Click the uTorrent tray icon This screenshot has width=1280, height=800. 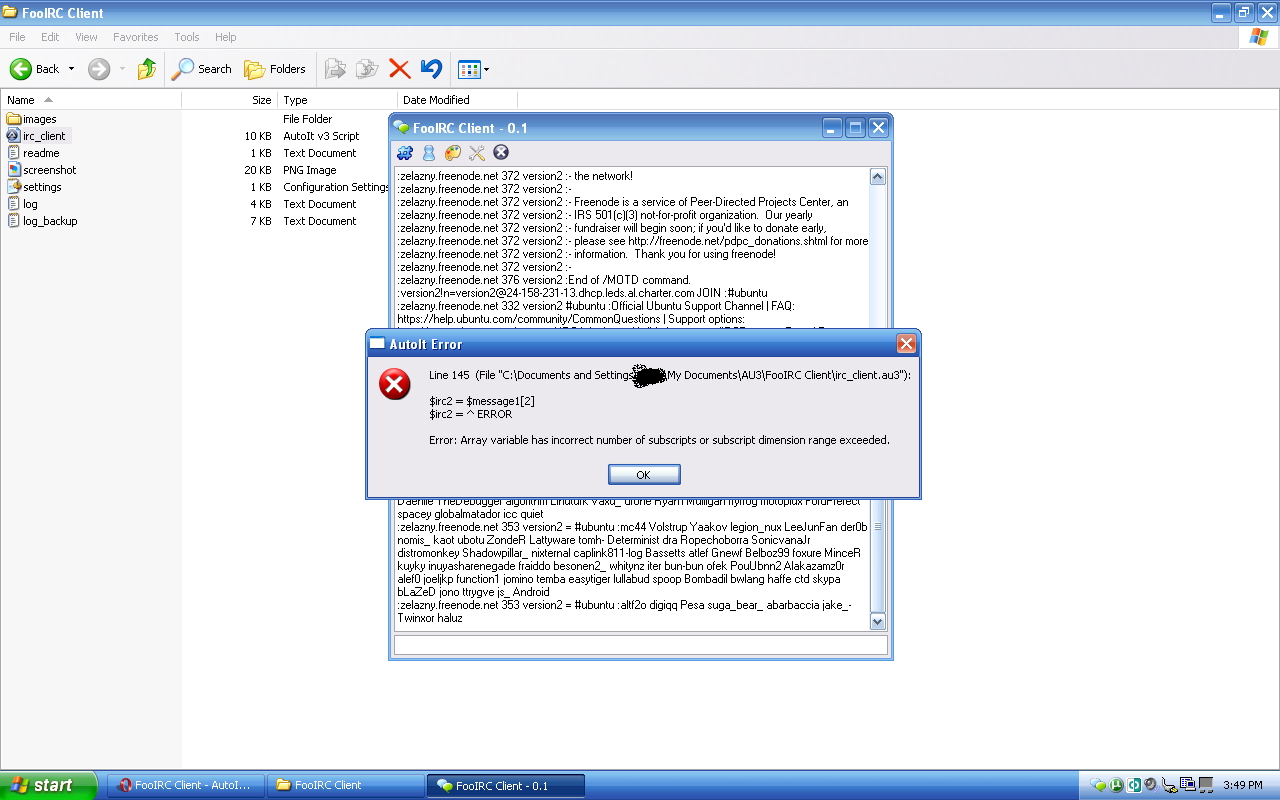click(1116, 785)
